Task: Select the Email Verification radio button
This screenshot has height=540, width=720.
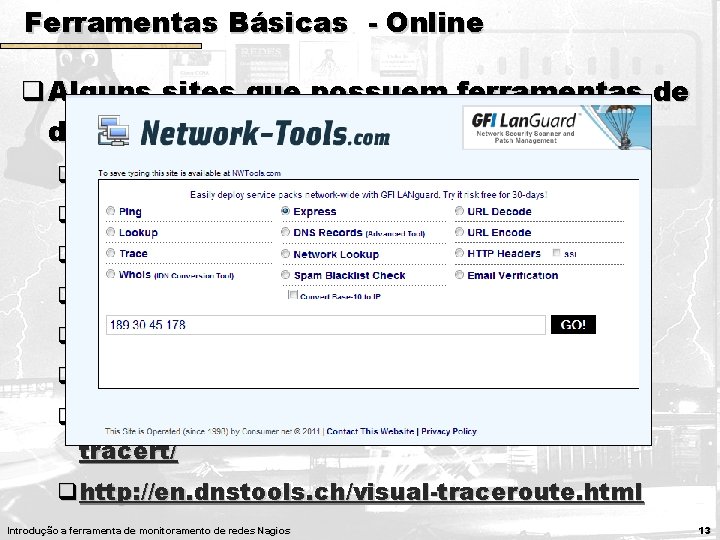Action: (460, 275)
